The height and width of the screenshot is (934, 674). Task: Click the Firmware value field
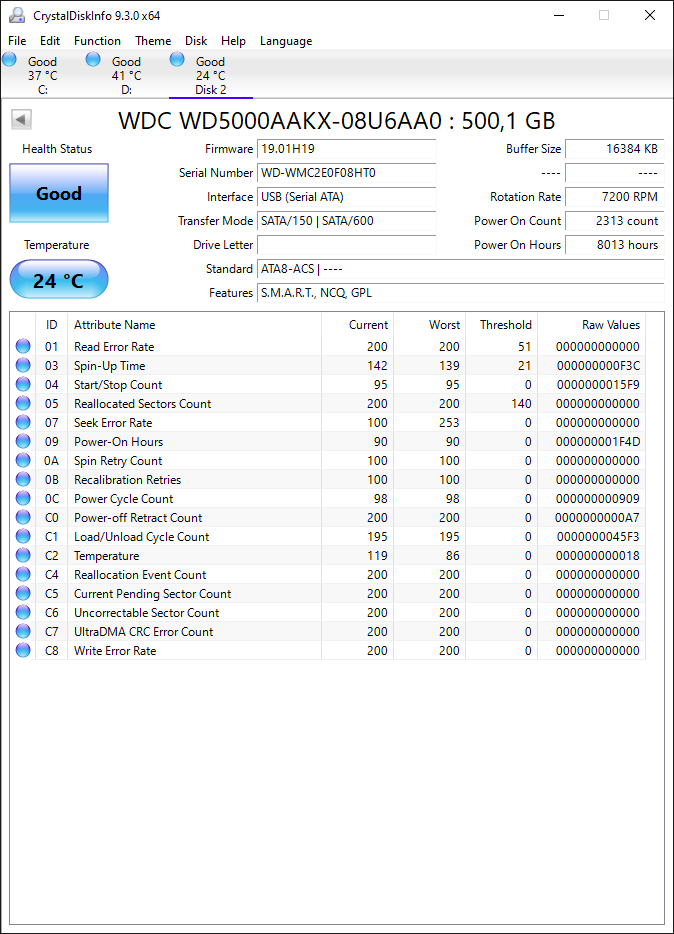pos(347,149)
